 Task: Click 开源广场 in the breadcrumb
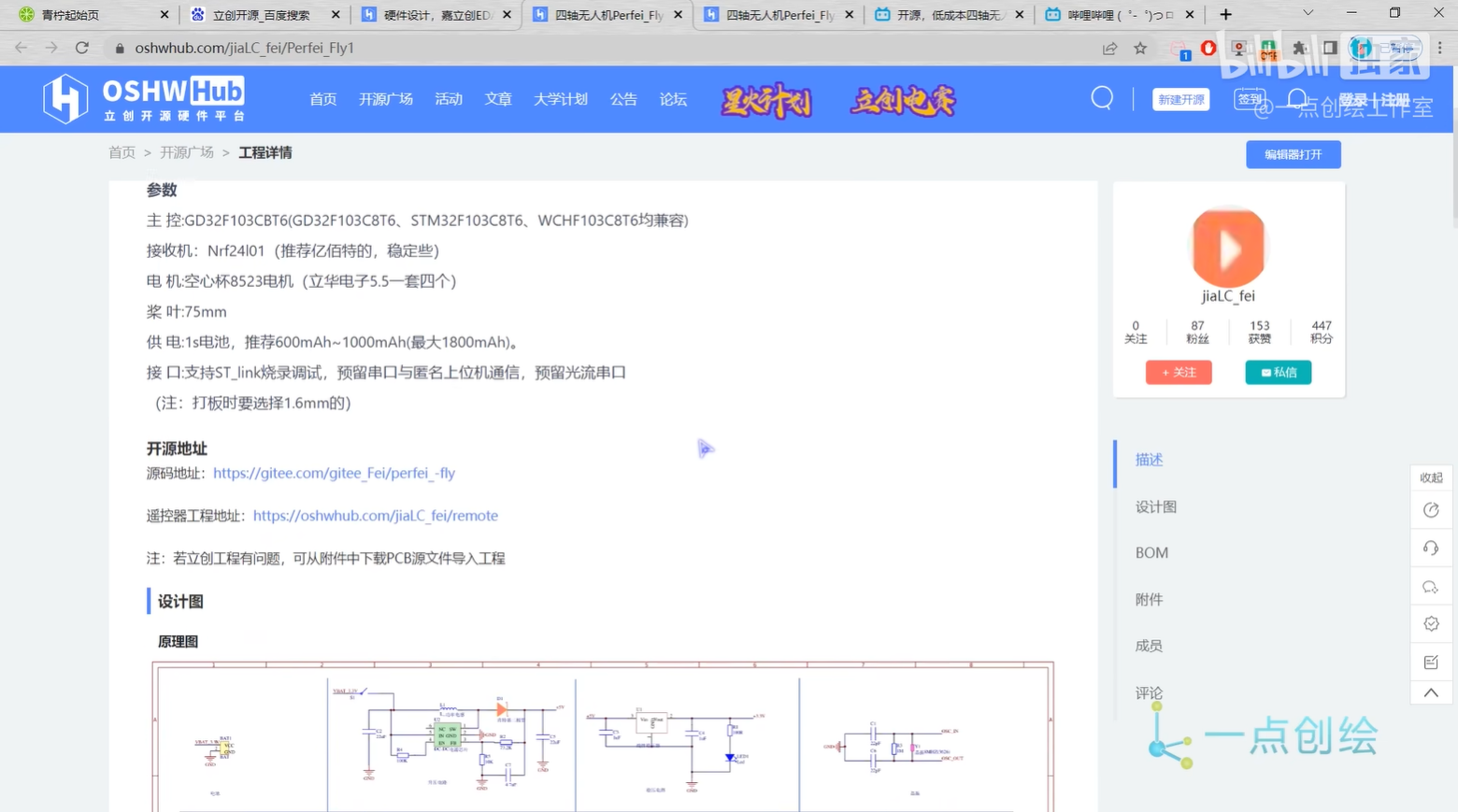click(187, 152)
